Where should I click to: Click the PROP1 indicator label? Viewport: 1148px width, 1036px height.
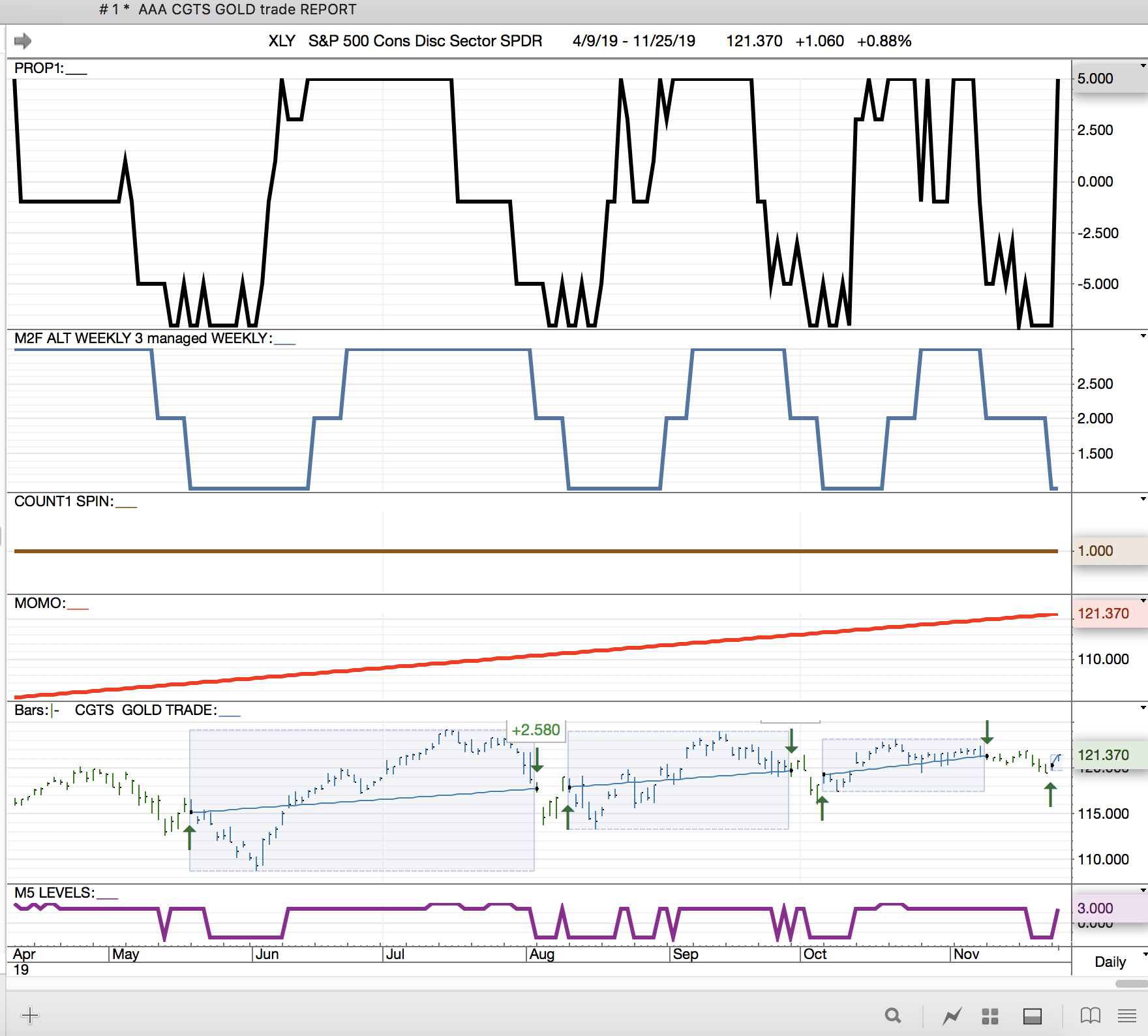click(x=39, y=69)
